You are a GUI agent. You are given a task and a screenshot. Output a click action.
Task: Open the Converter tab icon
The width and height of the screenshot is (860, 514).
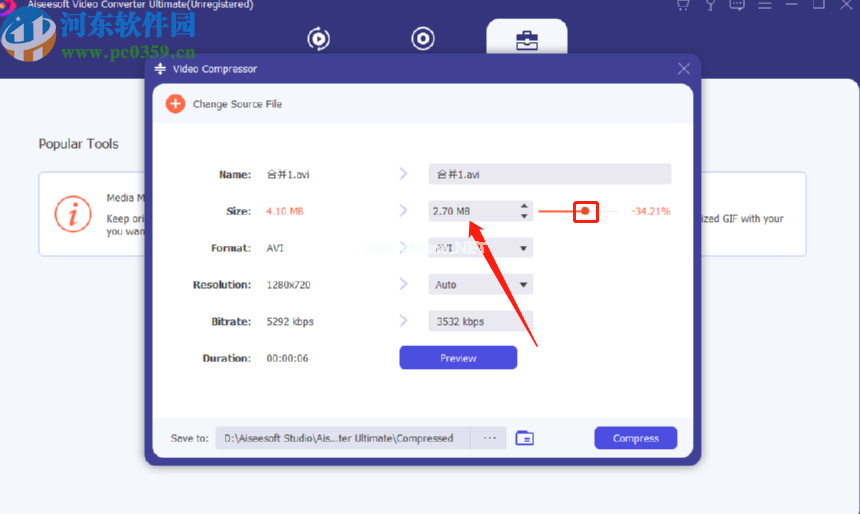pos(319,39)
